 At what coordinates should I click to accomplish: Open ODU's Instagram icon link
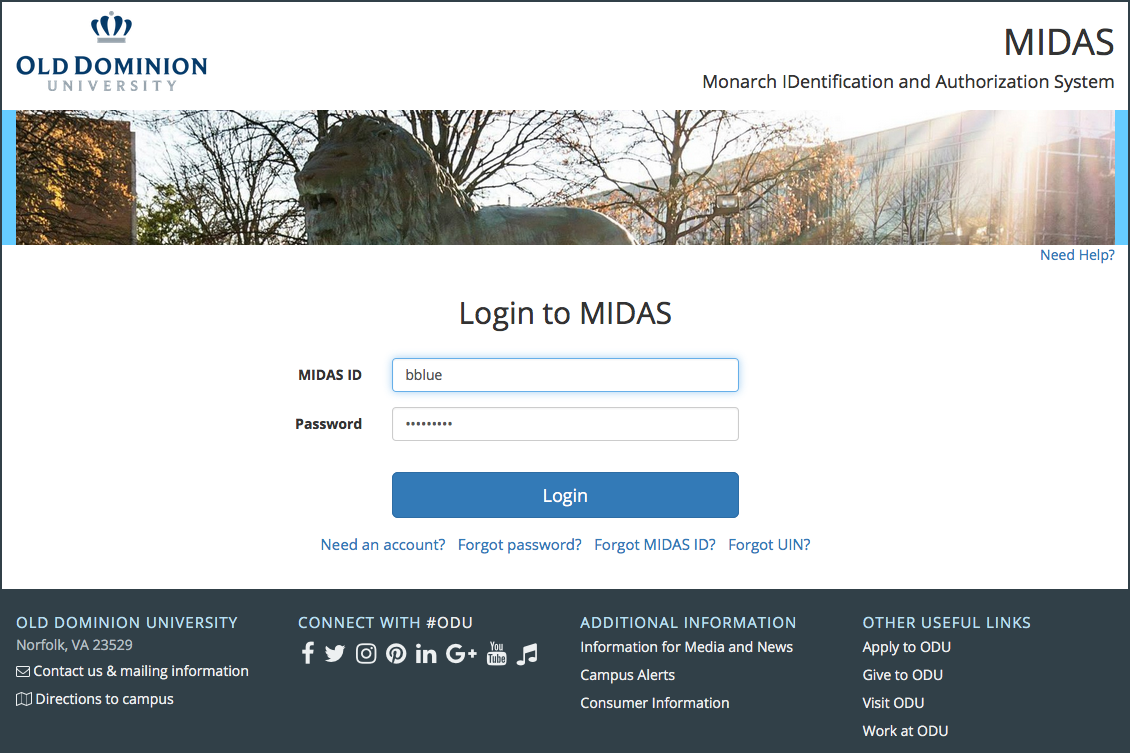tap(366, 654)
